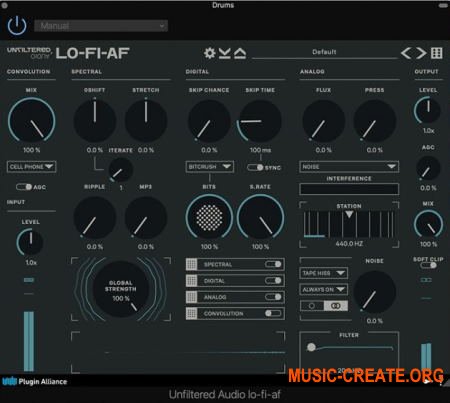Click the Global Strength dial
Image resolution: width=450 pixels, height=403 pixels.
click(x=121, y=289)
